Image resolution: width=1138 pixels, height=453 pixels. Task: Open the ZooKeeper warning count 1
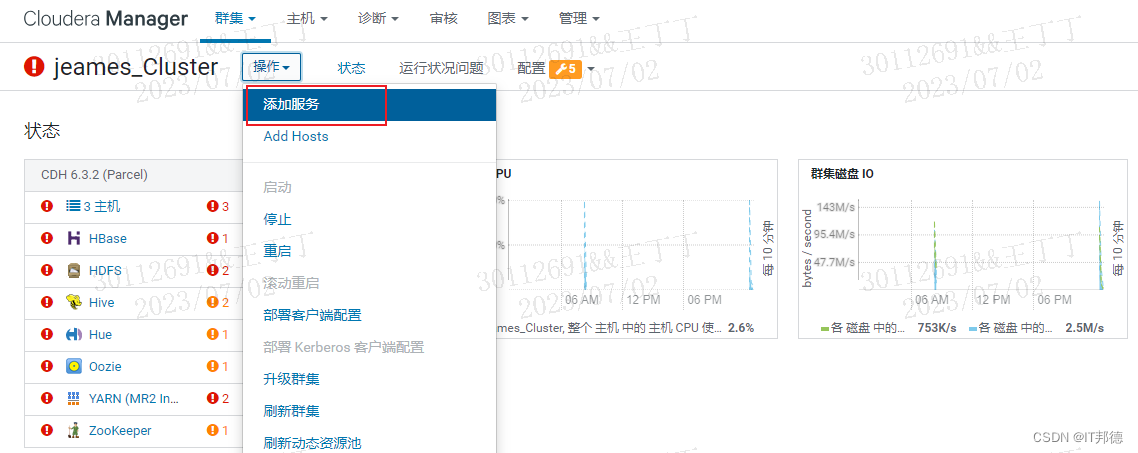(x=218, y=430)
